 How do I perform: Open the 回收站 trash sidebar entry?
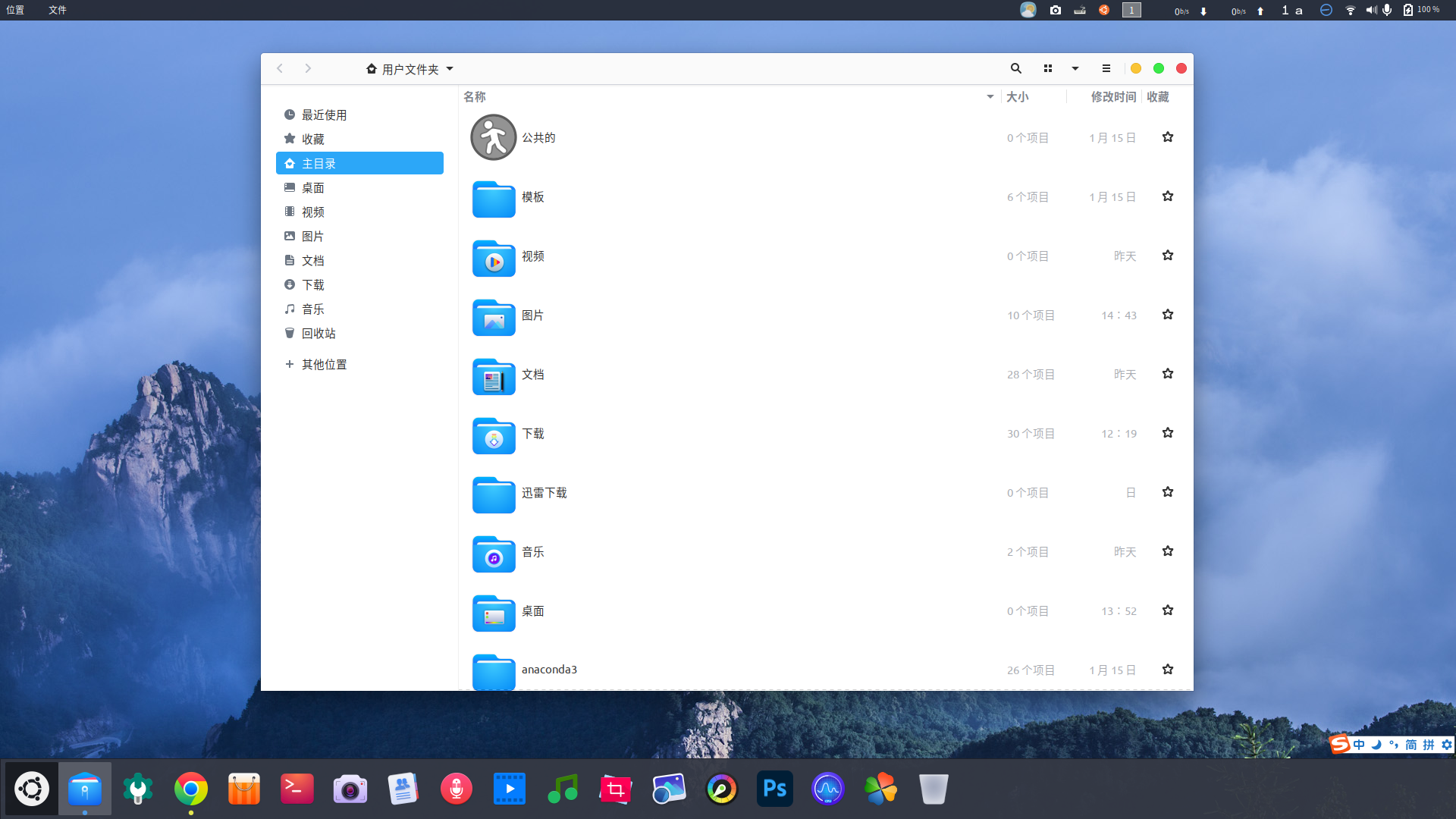(x=318, y=334)
